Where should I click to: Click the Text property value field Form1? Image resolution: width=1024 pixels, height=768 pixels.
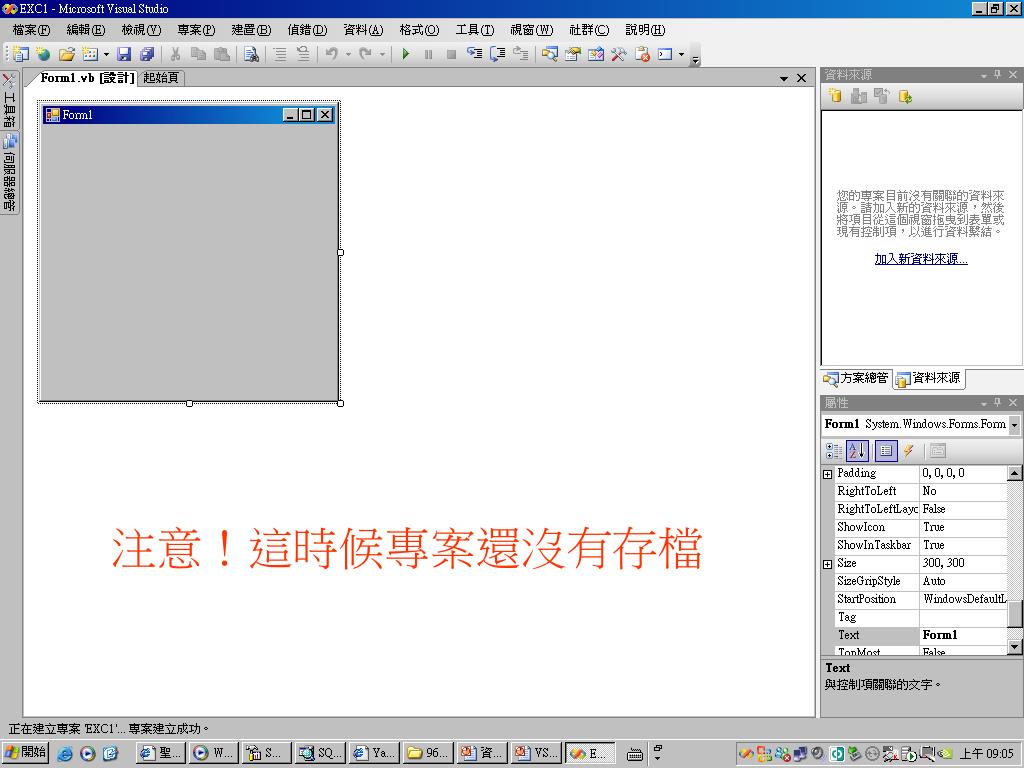[963, 635]
